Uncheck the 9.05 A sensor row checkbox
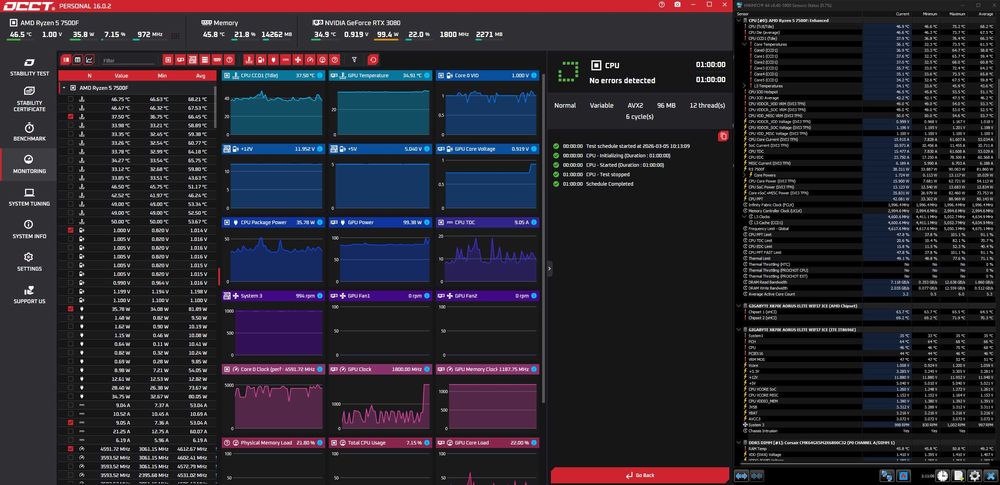Image resolution: width=1000 pixels, height=485 pixels. (71, 422)
